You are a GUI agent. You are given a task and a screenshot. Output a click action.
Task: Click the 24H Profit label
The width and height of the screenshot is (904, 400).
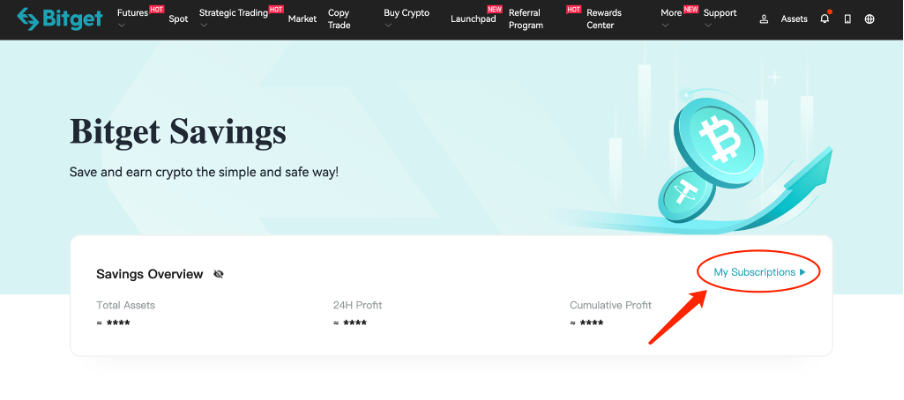357,305
